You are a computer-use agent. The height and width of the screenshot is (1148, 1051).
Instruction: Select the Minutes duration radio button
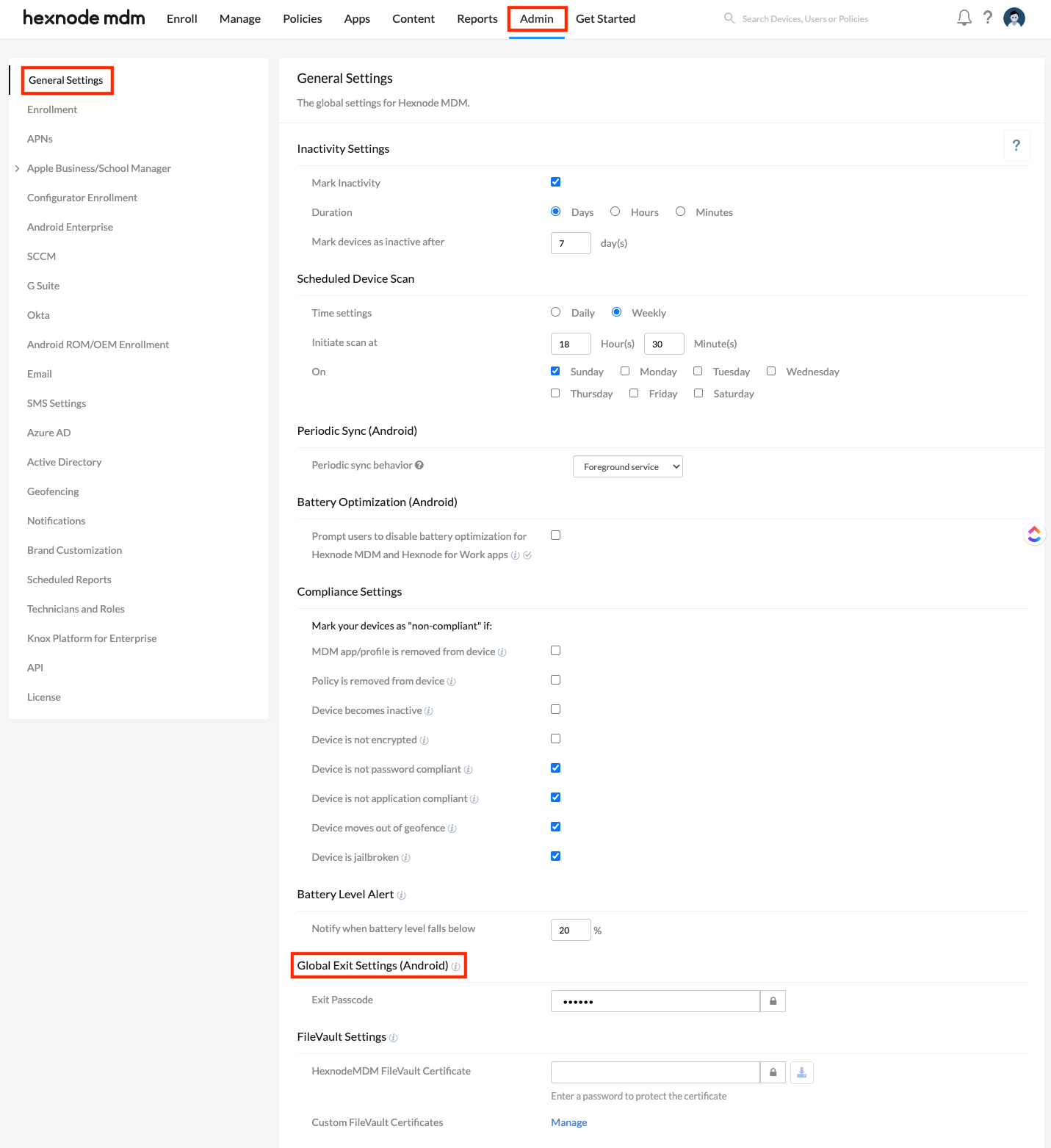point(681,212)
